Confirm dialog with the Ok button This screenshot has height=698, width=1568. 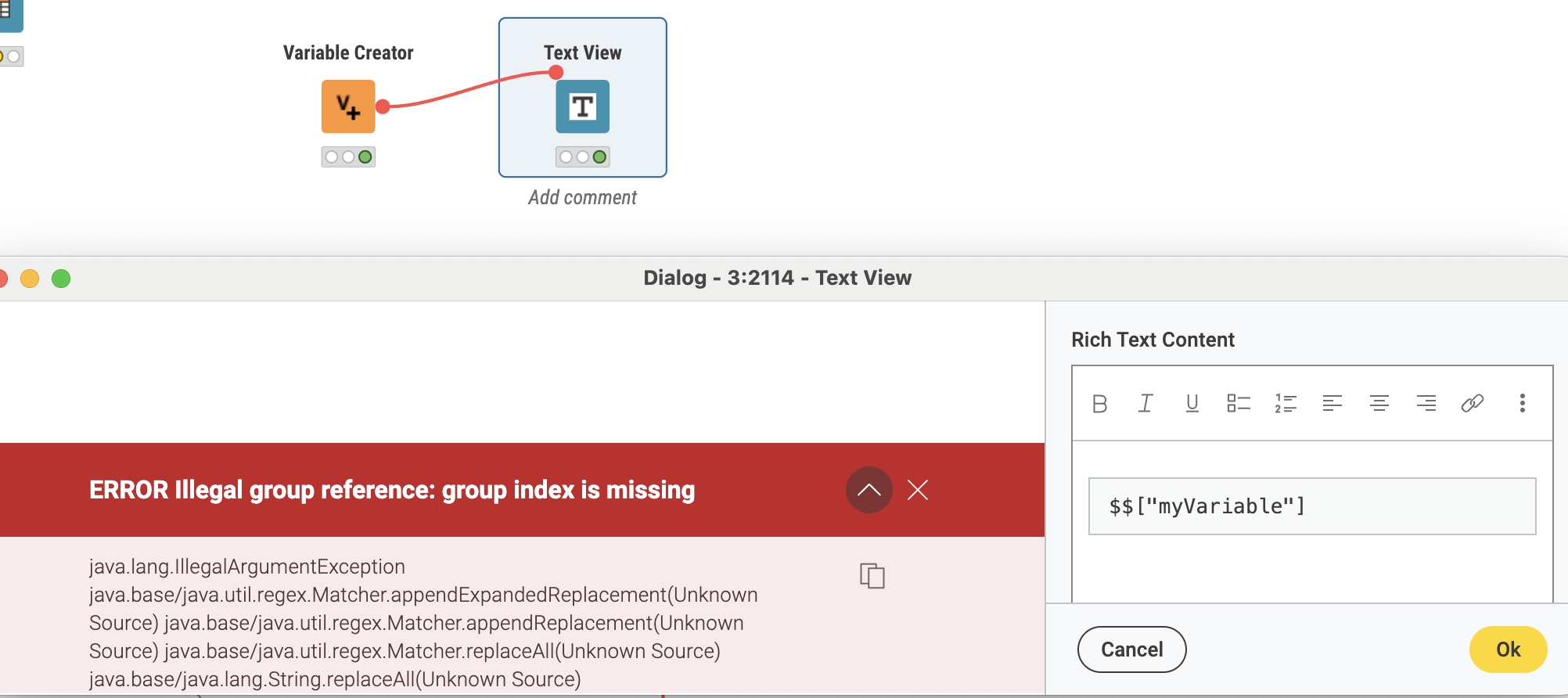pyautogui.click(x=1508, y=649)
